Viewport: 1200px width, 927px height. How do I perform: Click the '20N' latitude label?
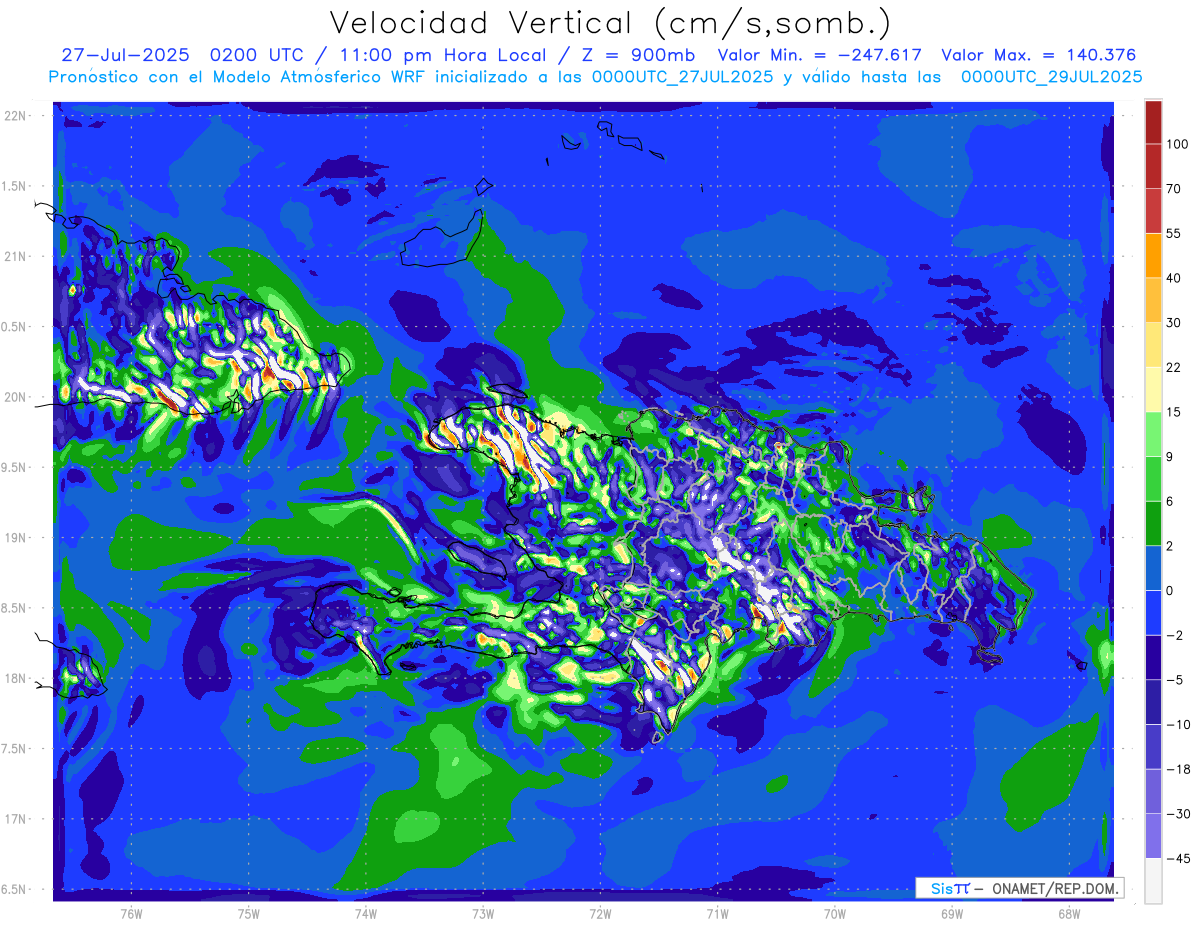click(16, 397)
